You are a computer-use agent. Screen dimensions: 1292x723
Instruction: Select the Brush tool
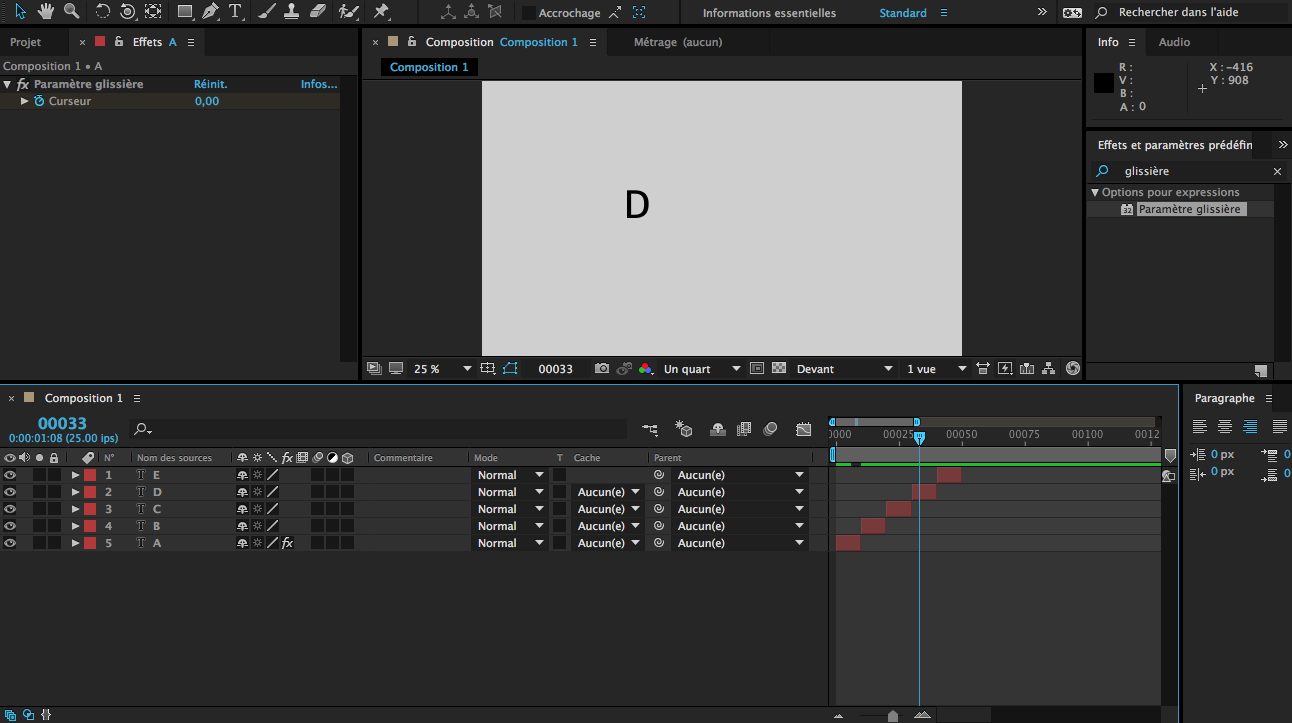point(266,12)
